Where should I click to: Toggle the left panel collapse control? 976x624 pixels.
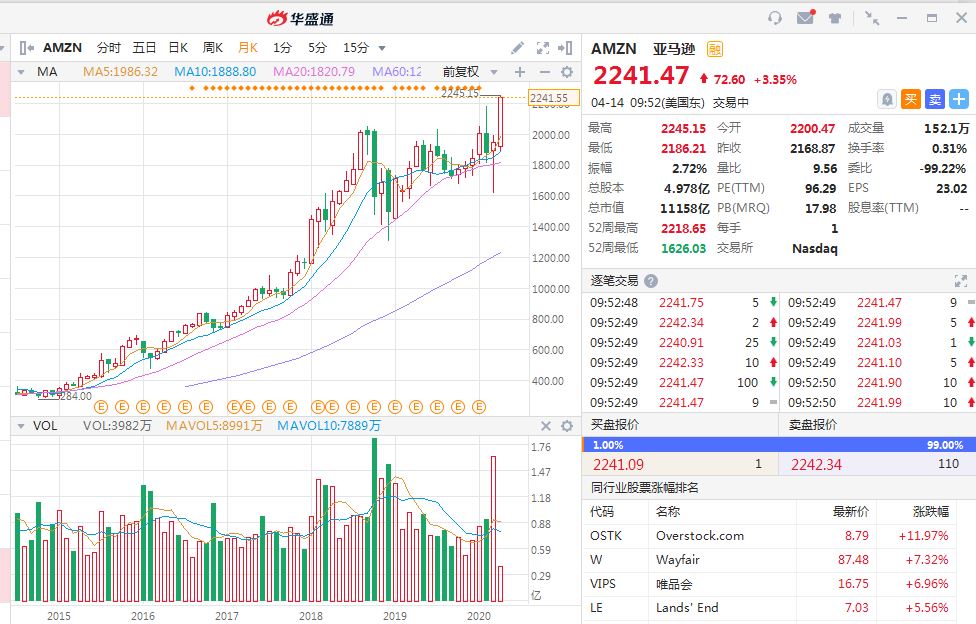coord(25,47)
